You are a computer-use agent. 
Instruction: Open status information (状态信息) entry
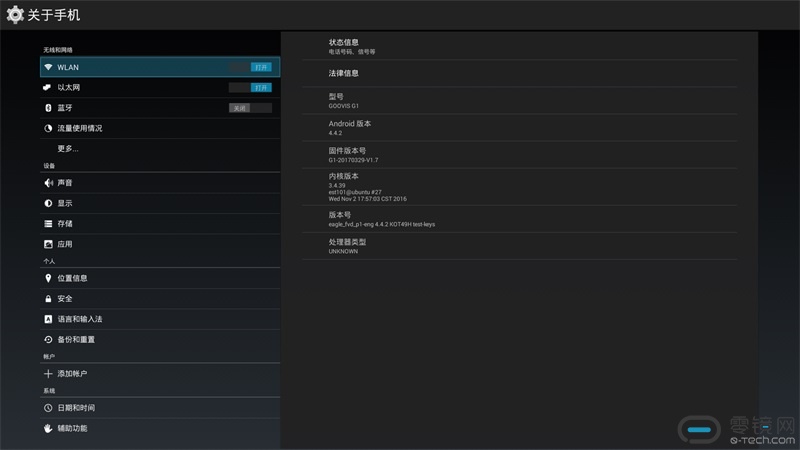[343, 46]
